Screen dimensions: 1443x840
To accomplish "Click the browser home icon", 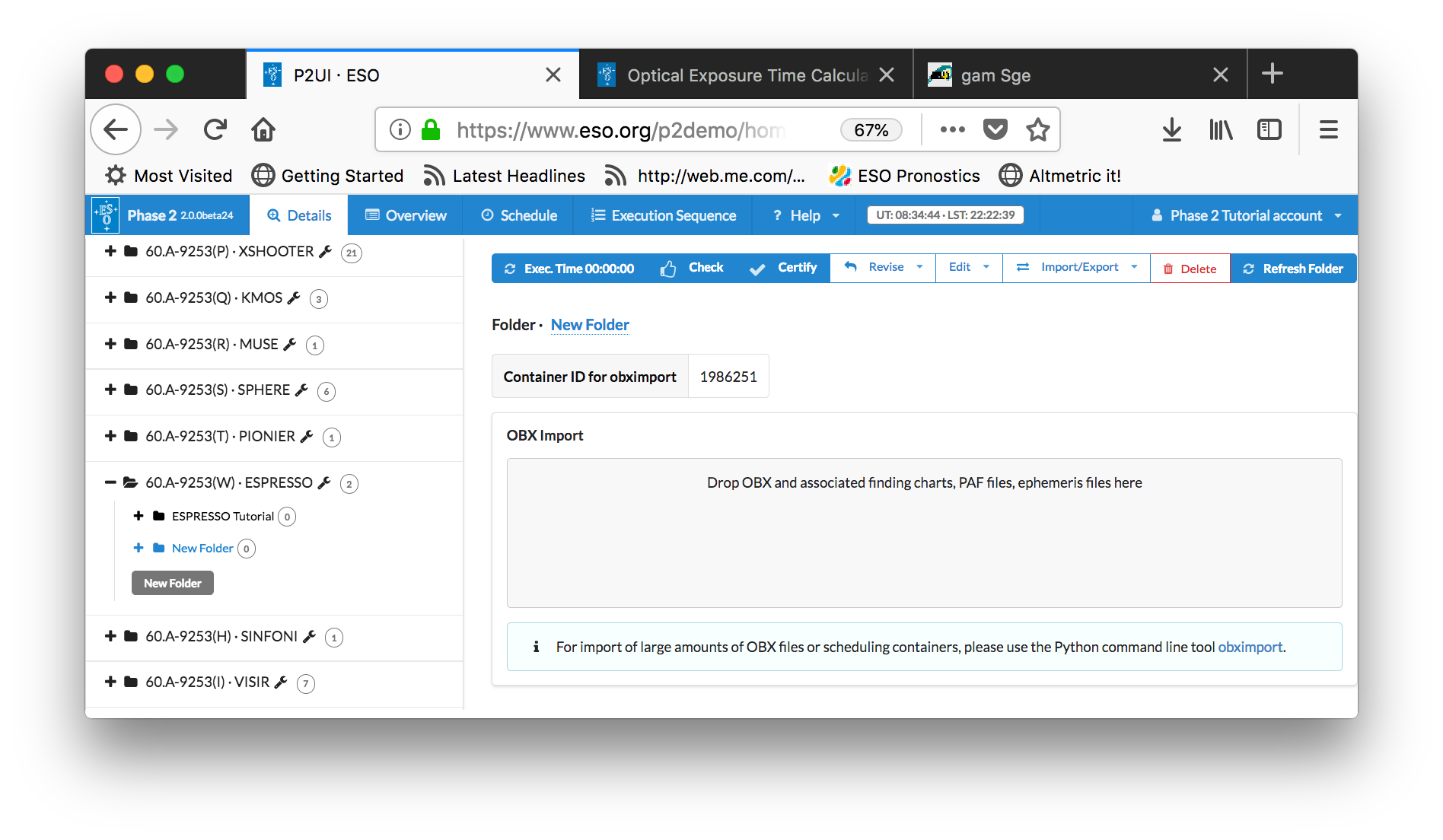I will click(x=263, y=130).
